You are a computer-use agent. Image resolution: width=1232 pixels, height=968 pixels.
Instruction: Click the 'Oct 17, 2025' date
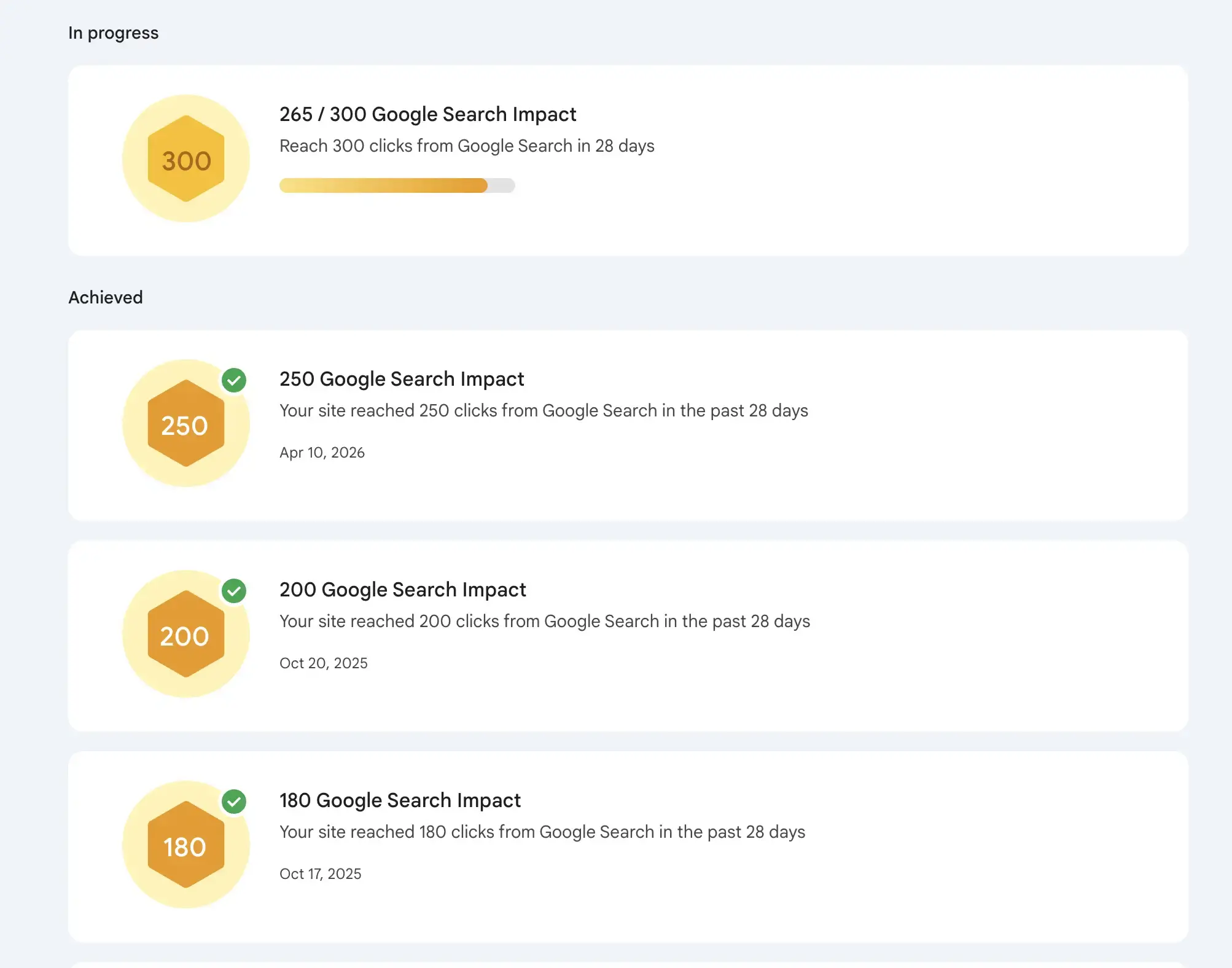point(321,874)
